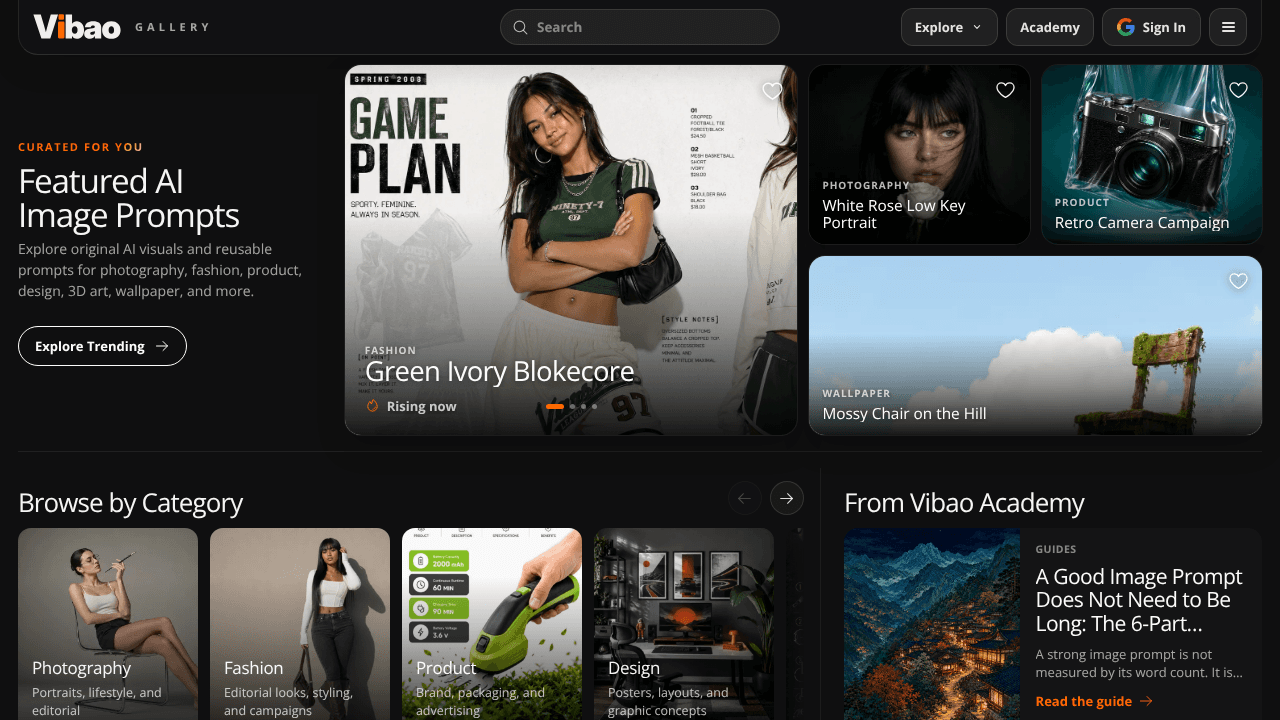Open the Green Ivory Blokecore title
Screen dimensions: 1280x720
499,372
